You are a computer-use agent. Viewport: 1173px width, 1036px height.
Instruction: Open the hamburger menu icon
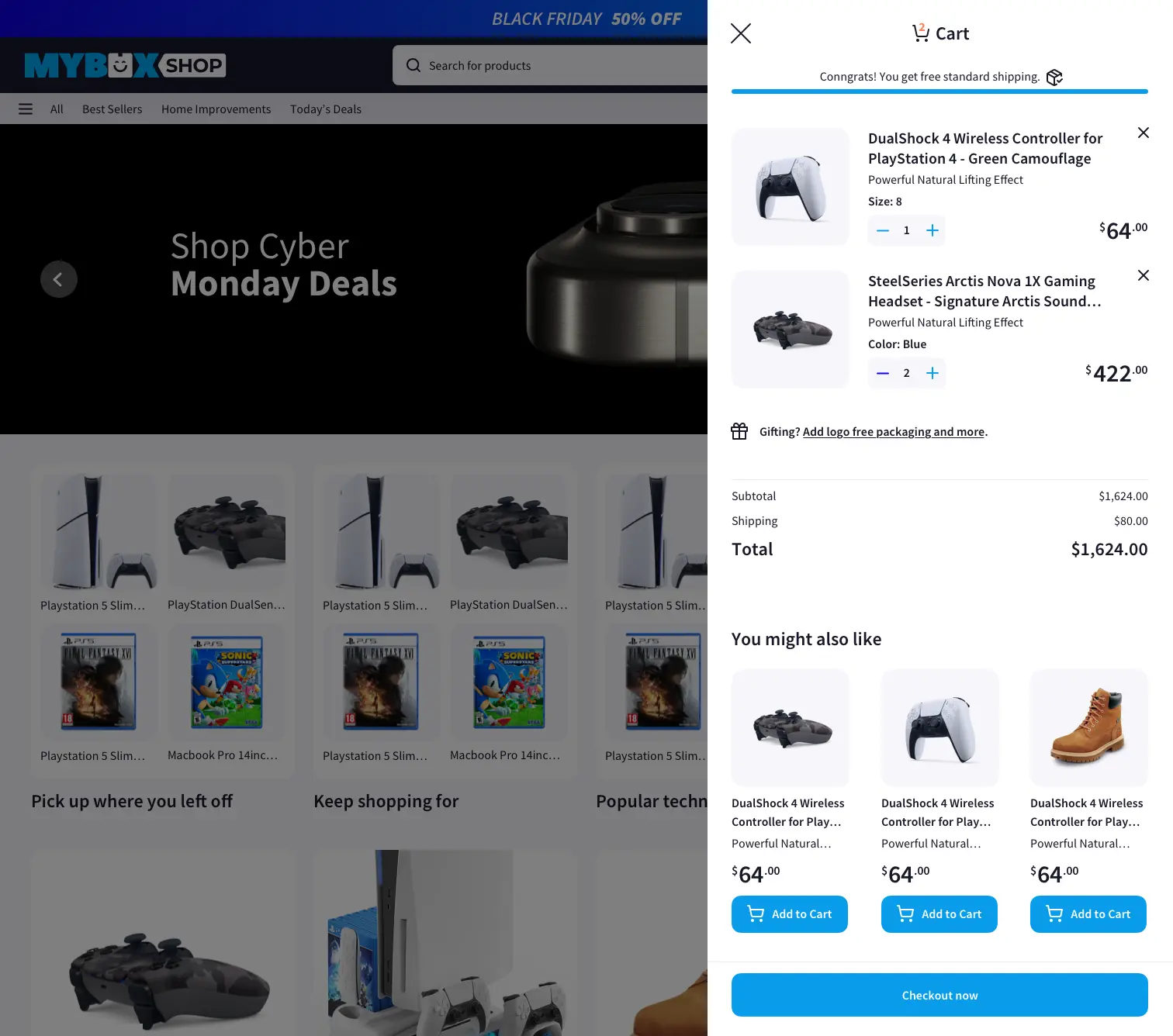click(x=26, y=109)
